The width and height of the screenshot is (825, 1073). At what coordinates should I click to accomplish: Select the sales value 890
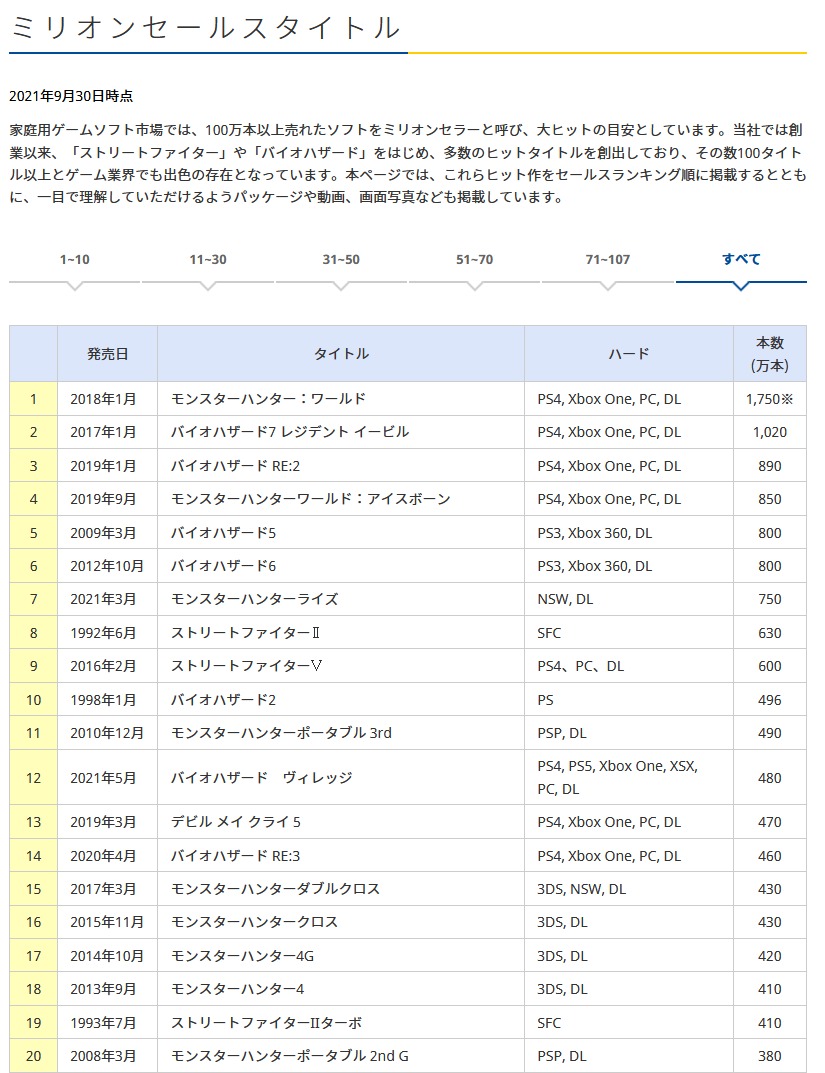coord(770,466)
